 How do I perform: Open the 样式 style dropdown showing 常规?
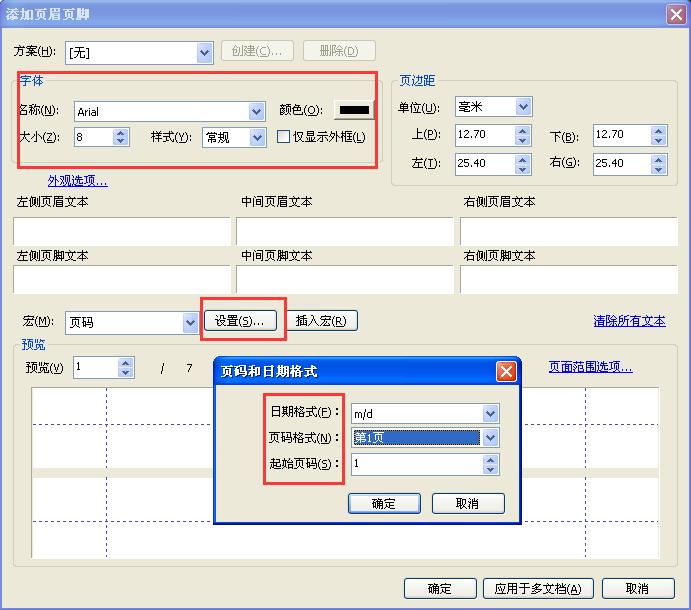tap(257, 138)
